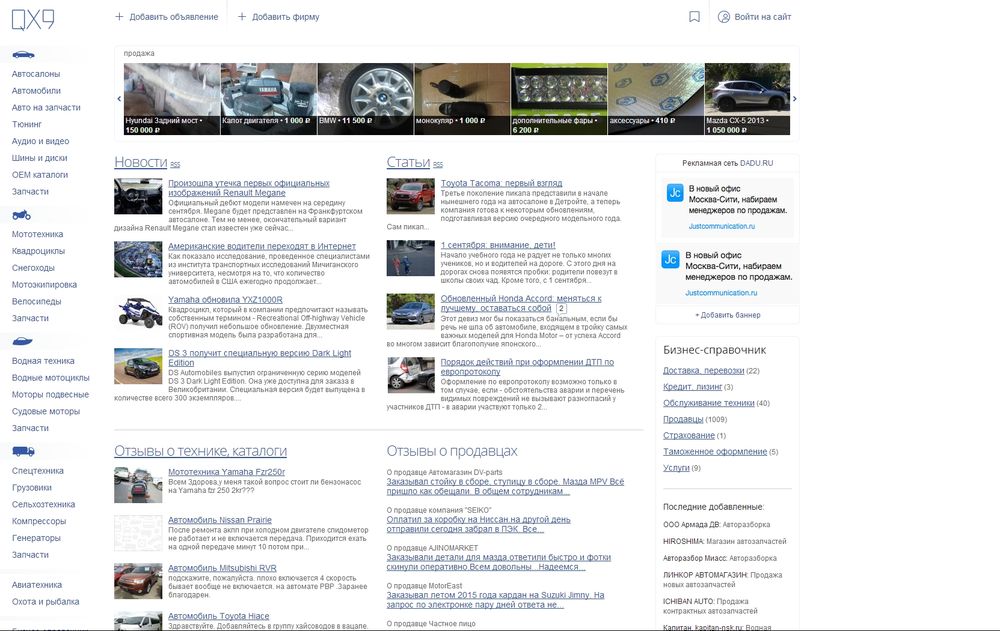Click the truck category icon in sidebar
Viewport: 1000px width, 631px height.
pyautogui.click(x=24, y=452)
